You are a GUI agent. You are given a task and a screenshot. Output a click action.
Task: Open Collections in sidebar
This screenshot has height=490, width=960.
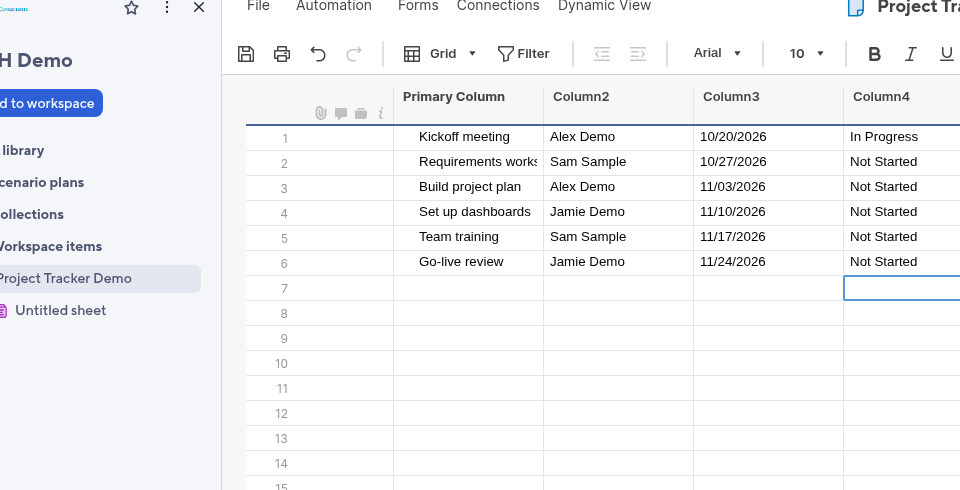[x=32, y=214]
